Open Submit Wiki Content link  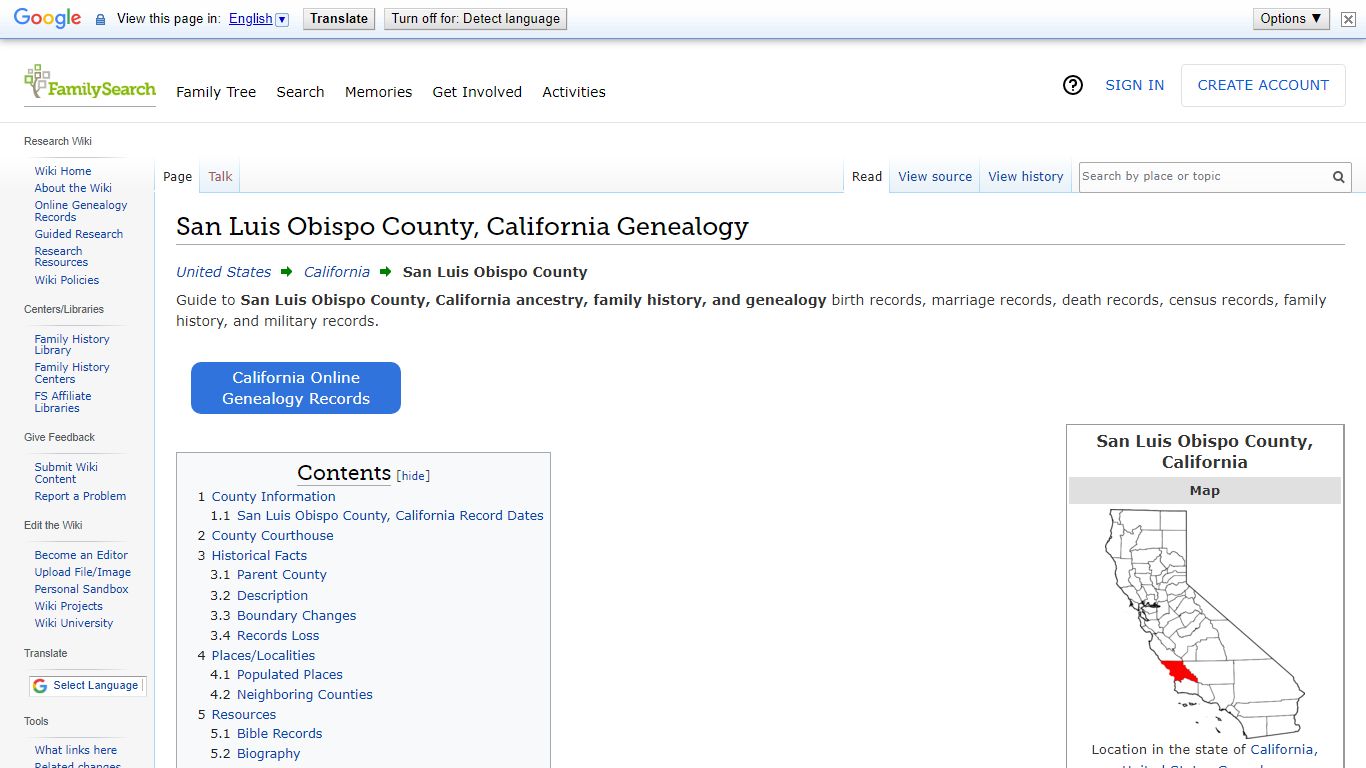tap(66, 473)
